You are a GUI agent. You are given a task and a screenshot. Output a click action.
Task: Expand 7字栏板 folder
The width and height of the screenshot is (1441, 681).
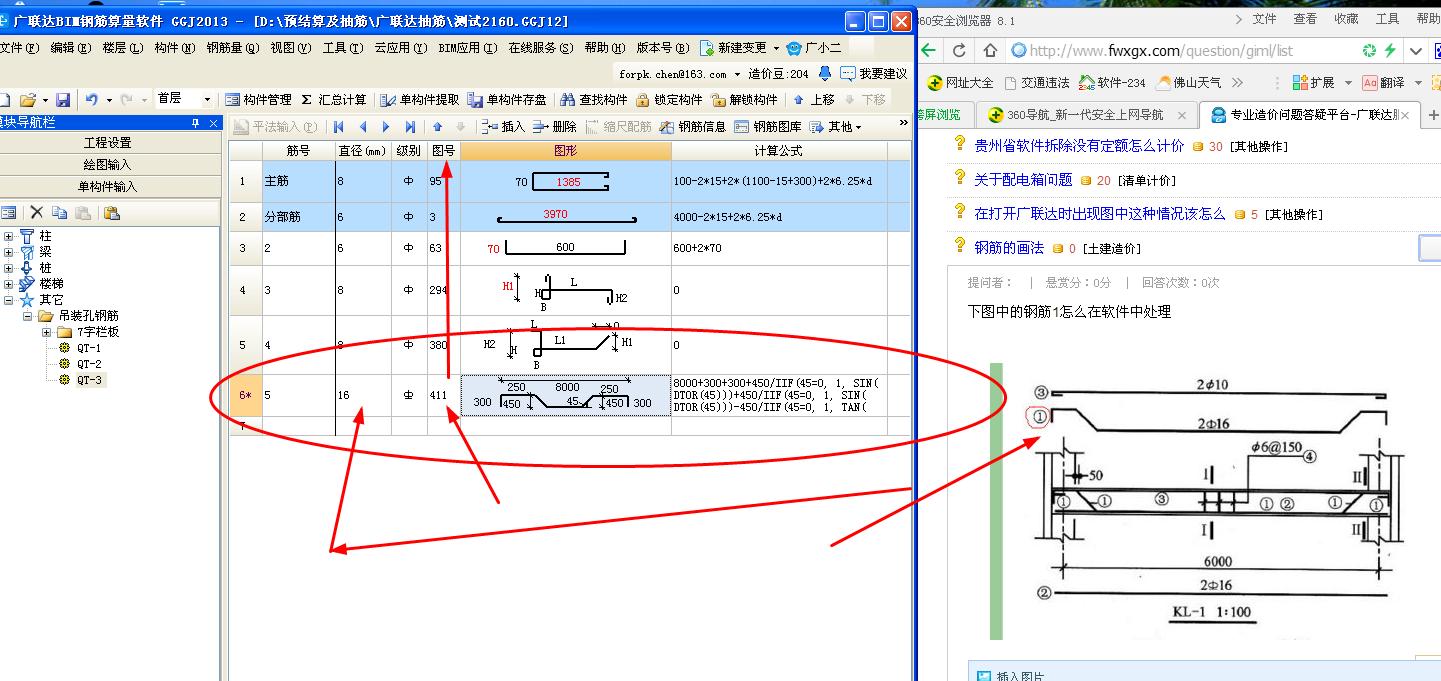click(46, 332)
